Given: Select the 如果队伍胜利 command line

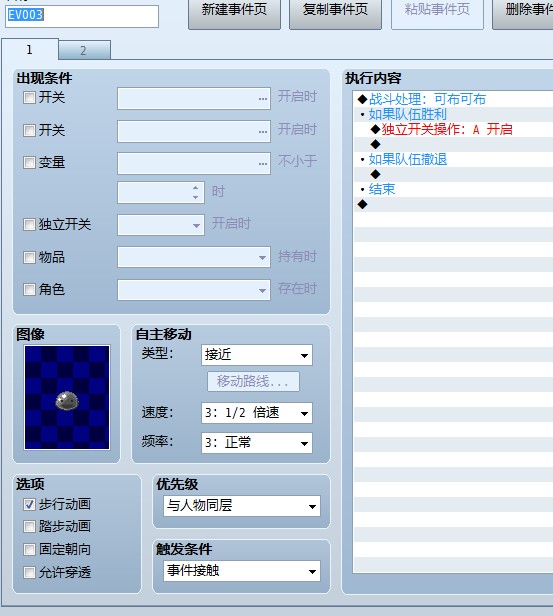Looking at the screenshot, I should pyautogui.click(x=453, y=114).
